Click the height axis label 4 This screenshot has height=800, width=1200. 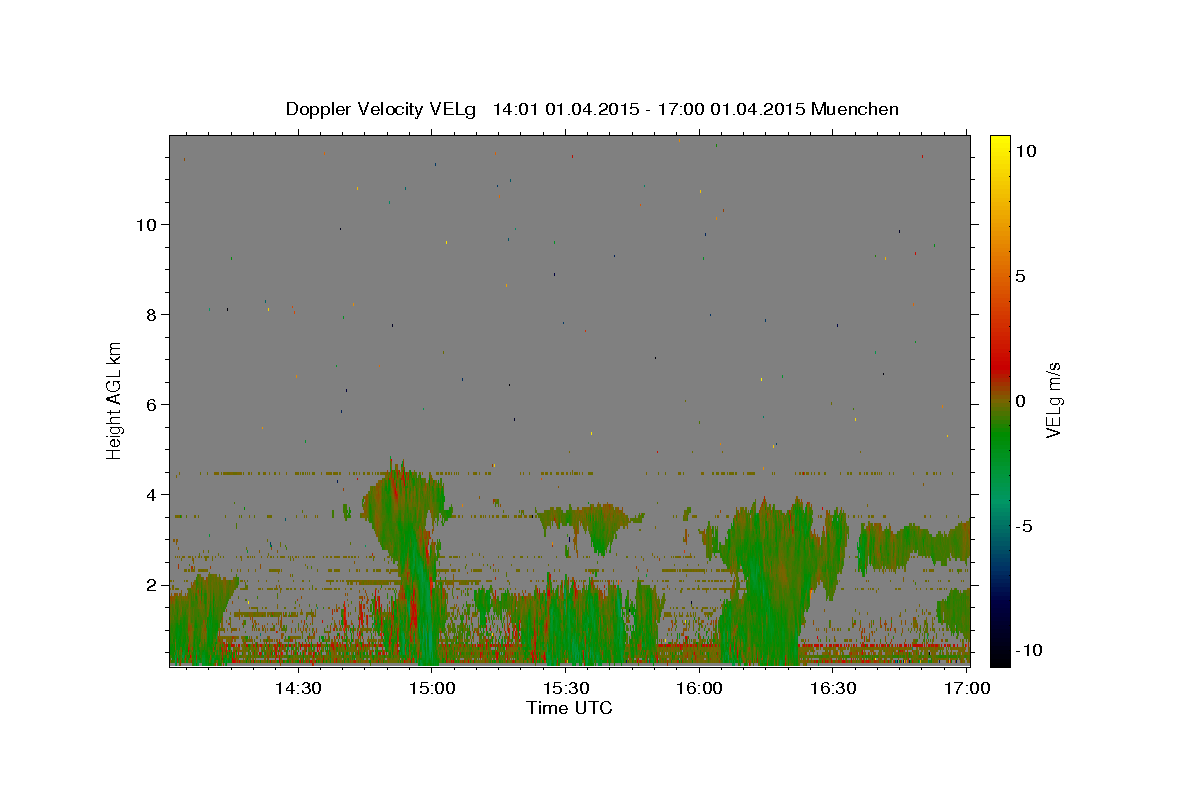pos(152,494)
